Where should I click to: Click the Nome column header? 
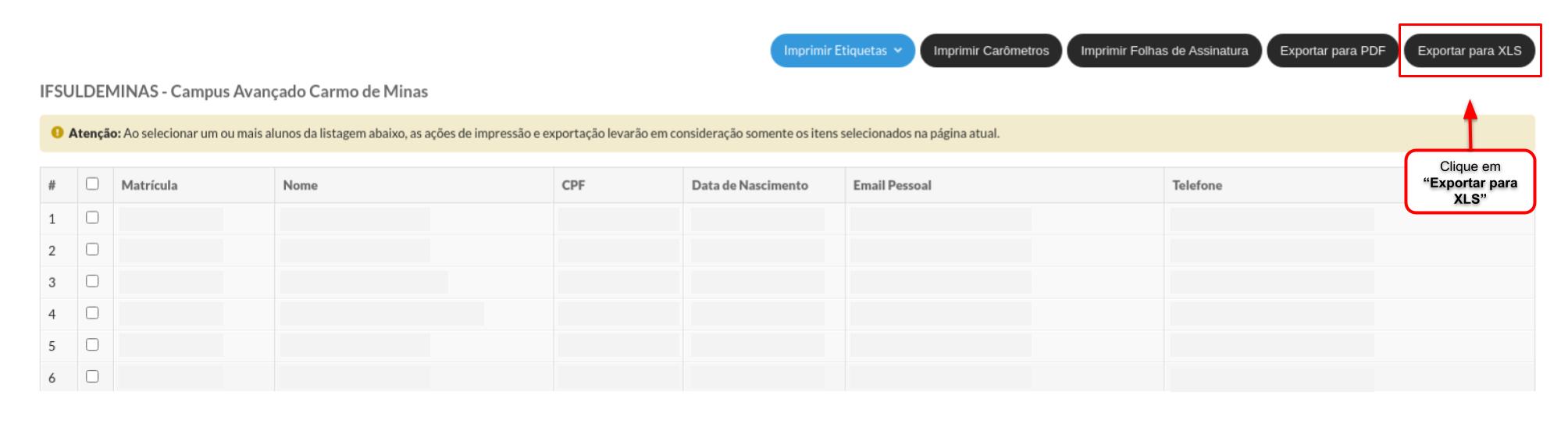tap(300, 186)
